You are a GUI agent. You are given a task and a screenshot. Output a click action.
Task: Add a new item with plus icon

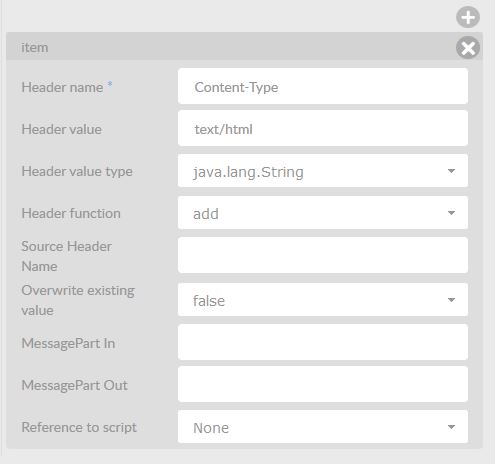(x=468, y=17)
